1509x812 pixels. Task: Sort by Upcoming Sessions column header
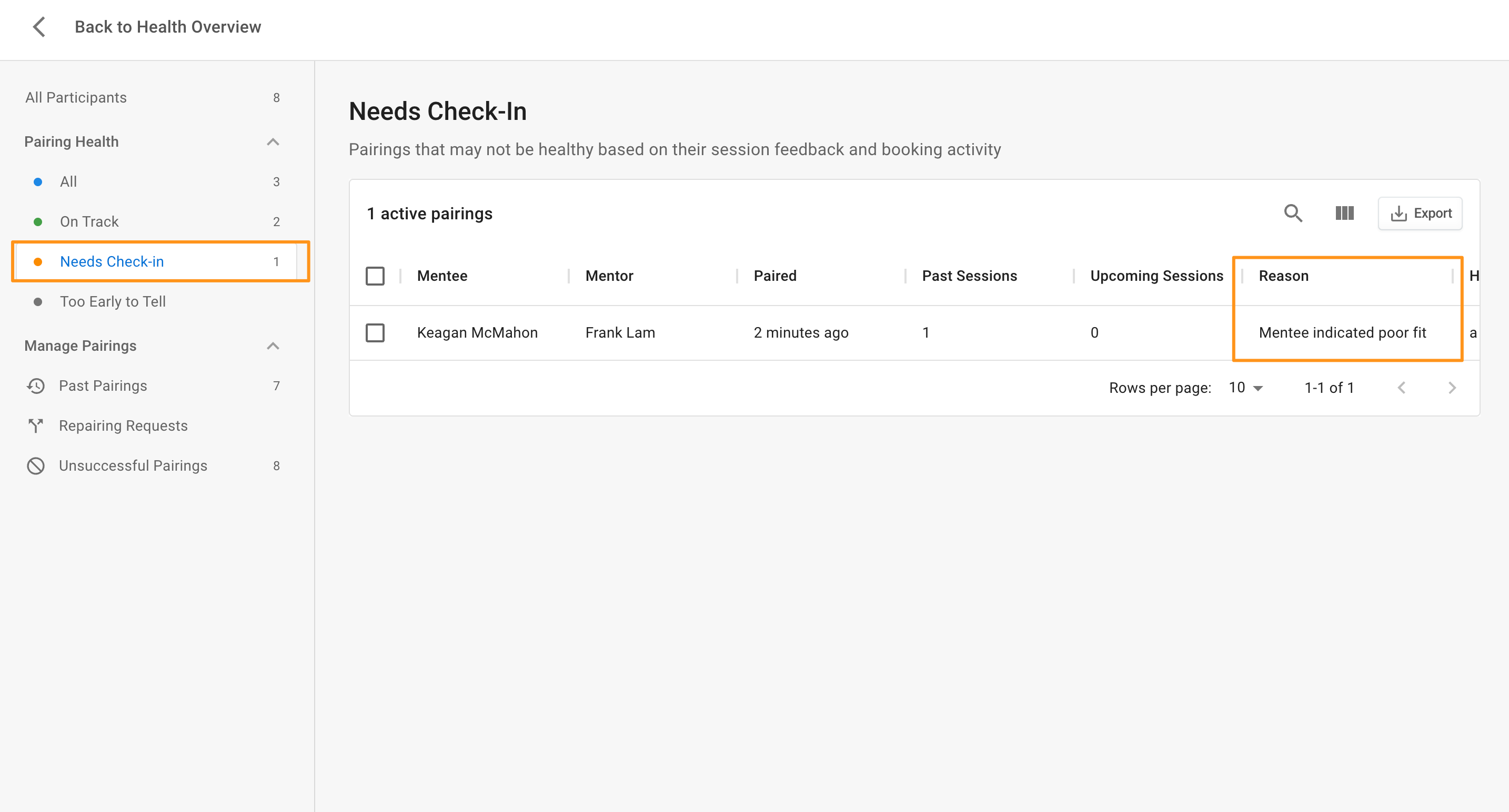pyautogui.click(x=1157, y=276)
